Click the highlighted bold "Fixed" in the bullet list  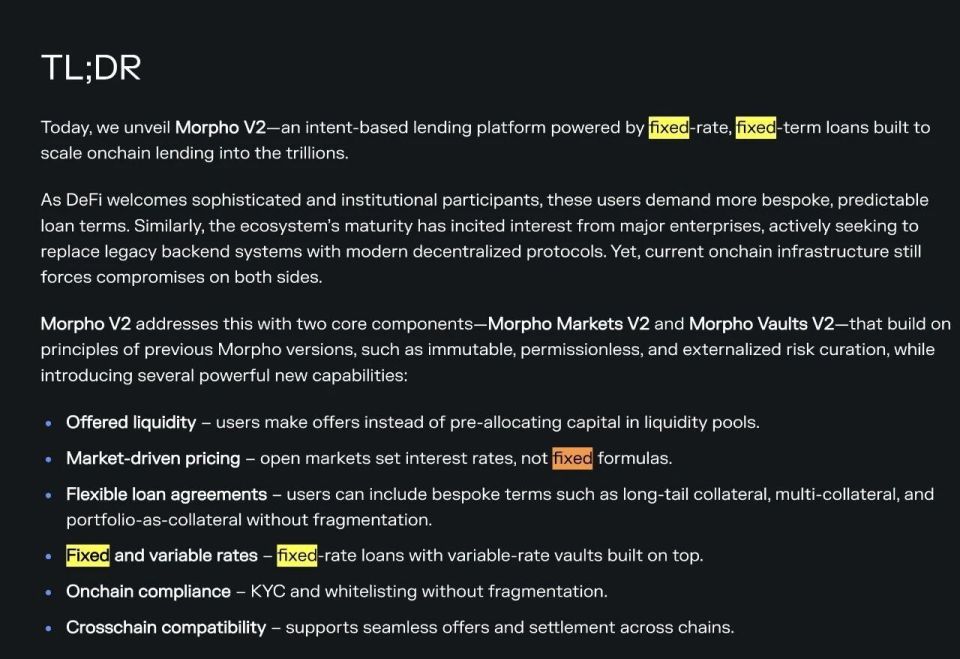pos(88,556)
